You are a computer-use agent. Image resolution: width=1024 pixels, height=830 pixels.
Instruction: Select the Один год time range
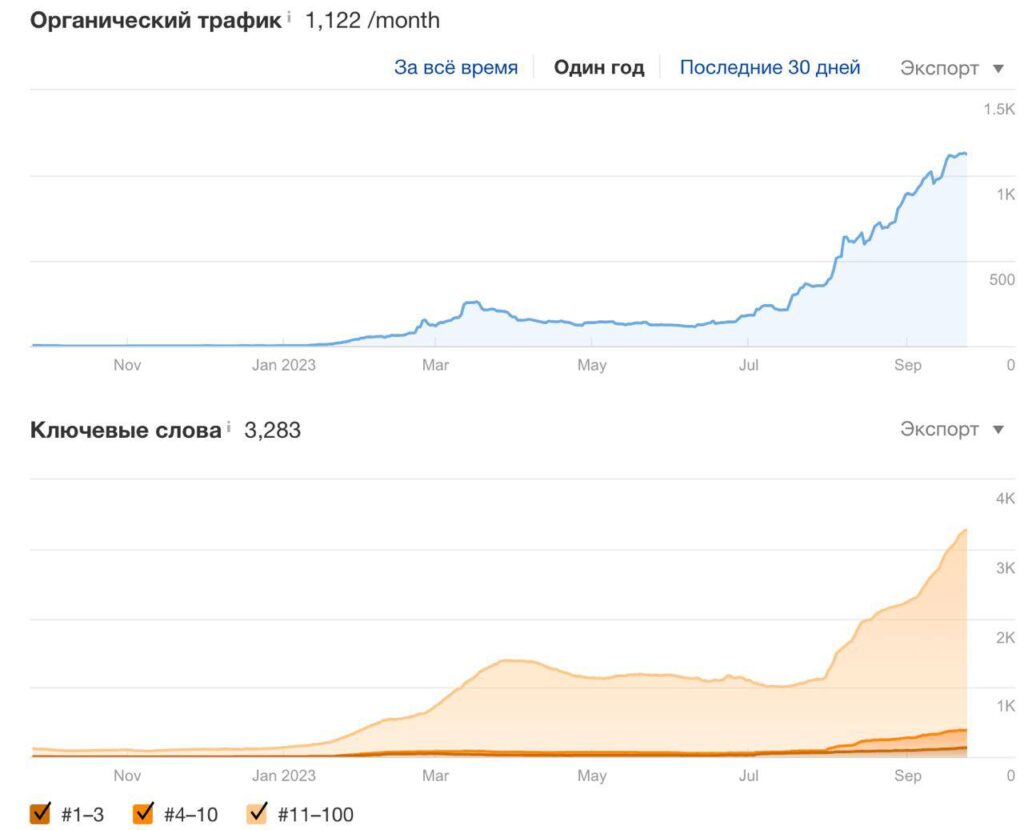click(x=599, y=68)
